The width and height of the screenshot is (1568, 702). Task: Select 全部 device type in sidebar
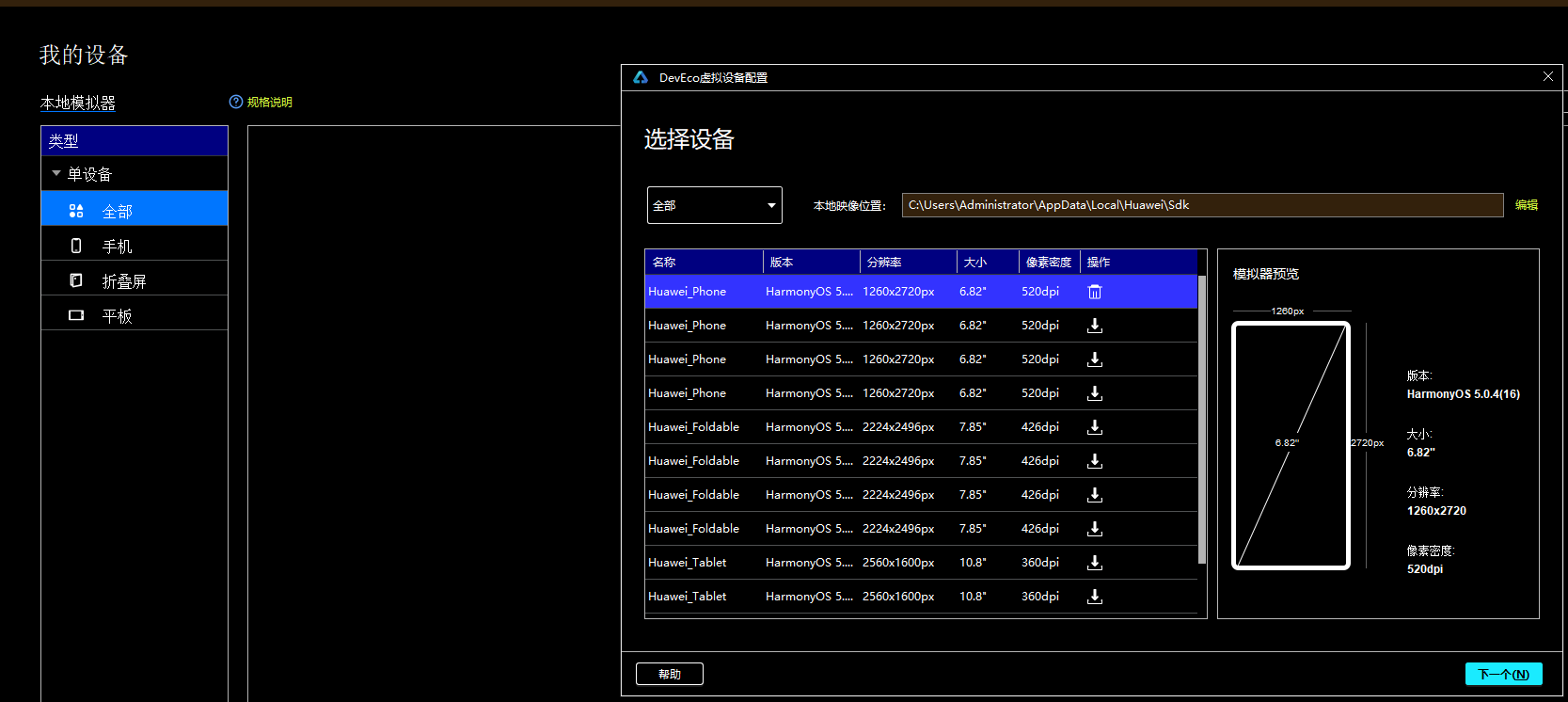point(135,209)
